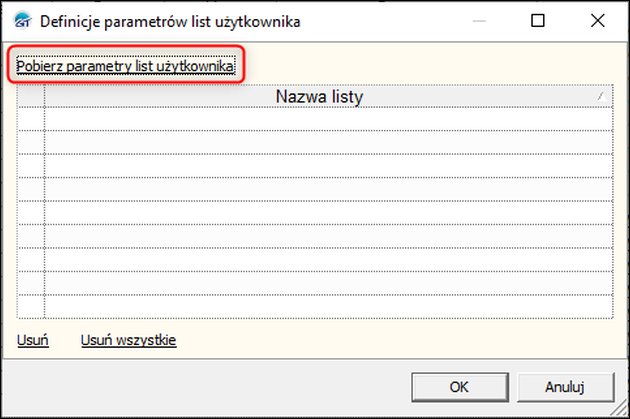Confirm with the OK button

(459, 386)
